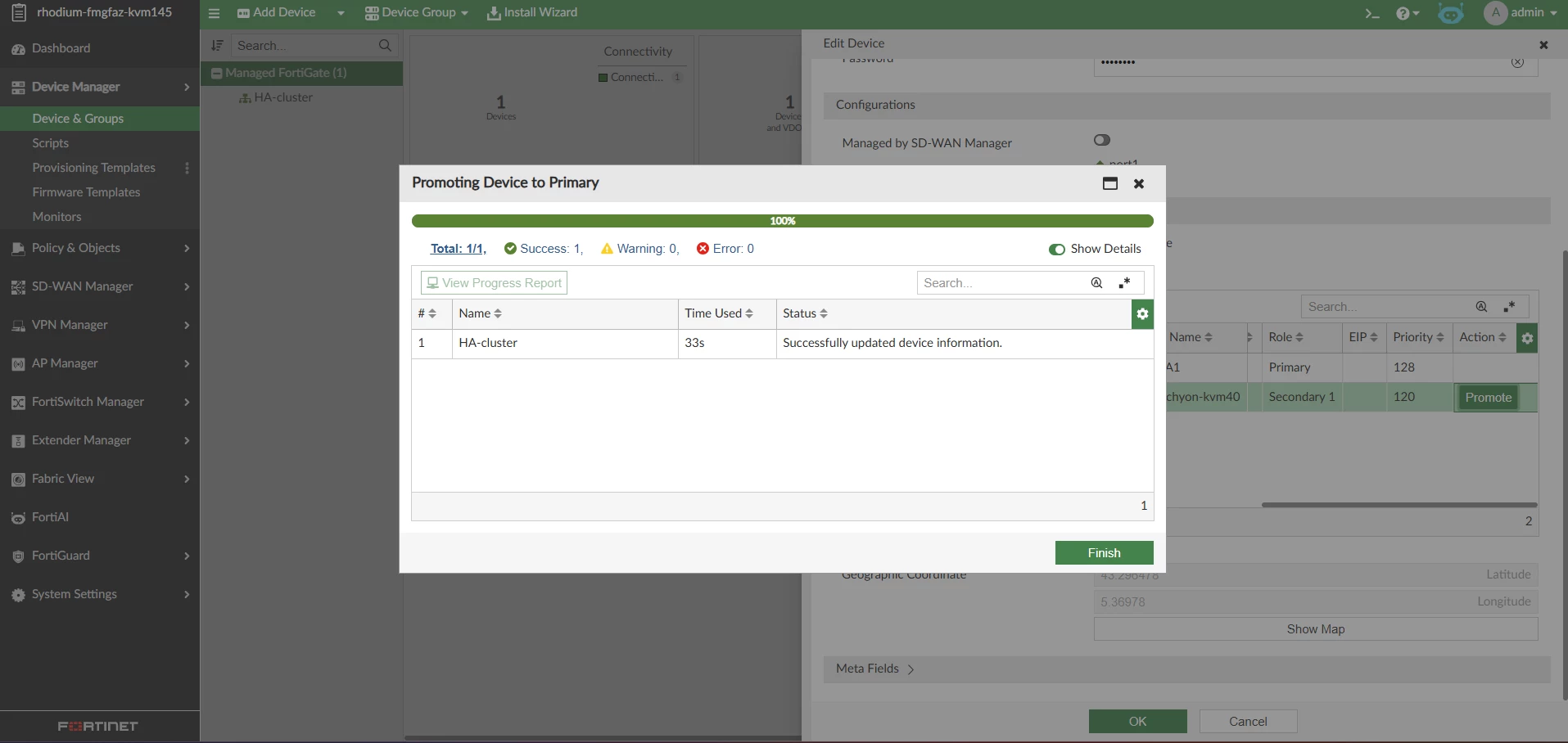This screenshot has height=743, width=1568.
Task: Expand the Policy & Objects menu
Action: click(x=187, y=249)
